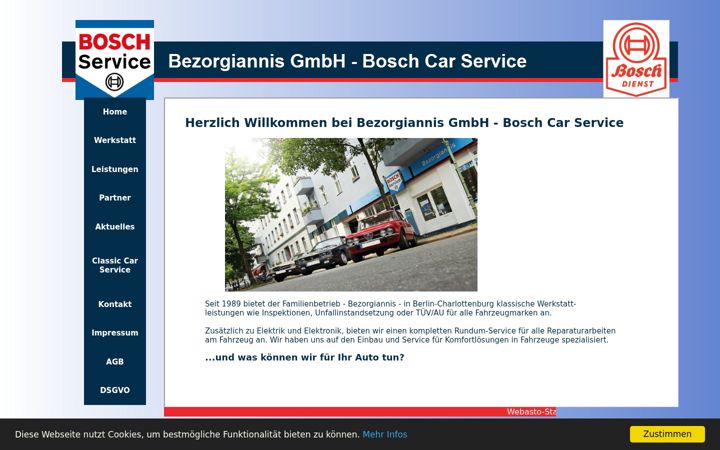Viewport: 720px width, 450px height.
Task: Follow the Mehr Infos cookie link
Action: 385,434
